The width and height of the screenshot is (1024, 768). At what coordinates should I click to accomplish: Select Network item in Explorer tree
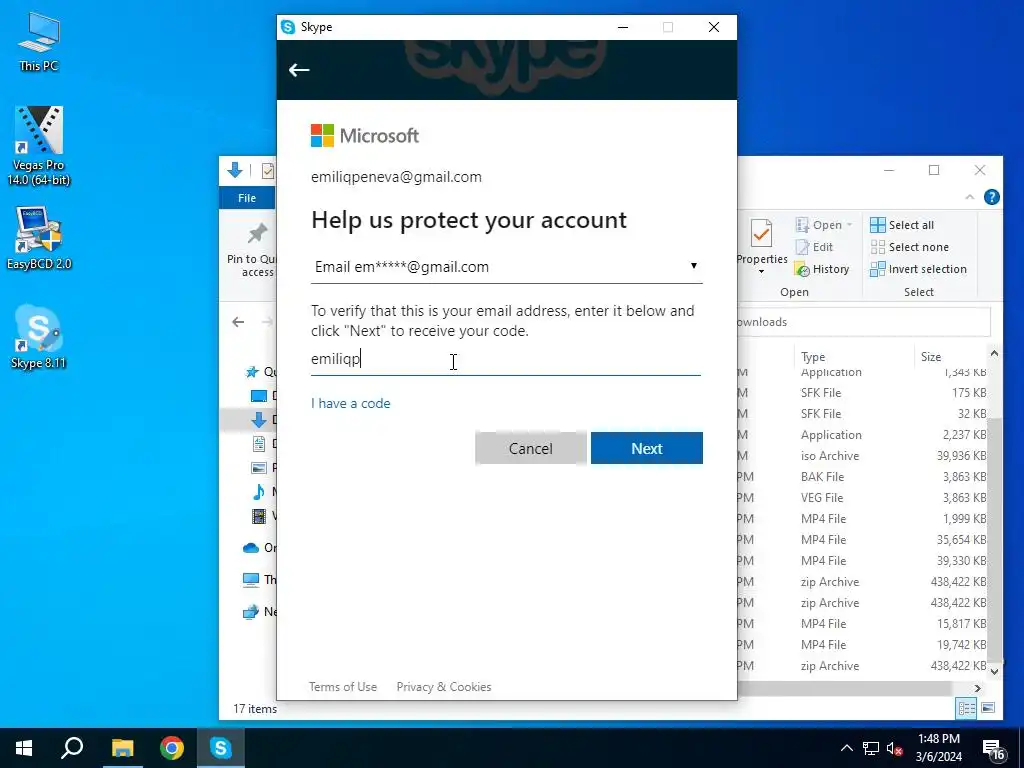coord(251,612)
